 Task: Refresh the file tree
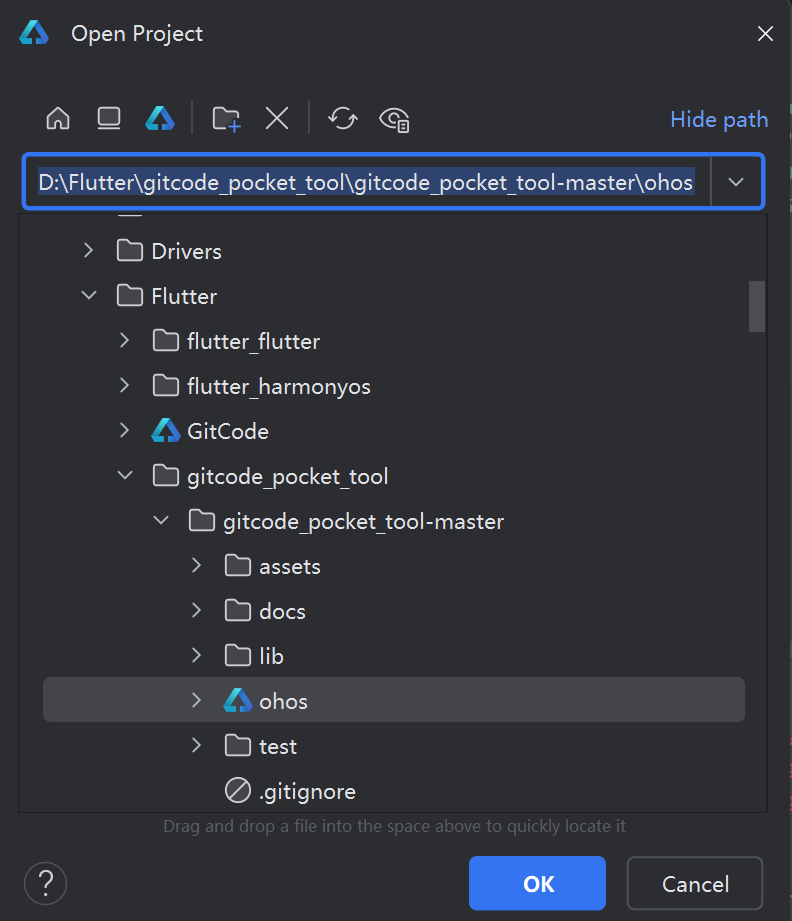(x=343, y=118)
